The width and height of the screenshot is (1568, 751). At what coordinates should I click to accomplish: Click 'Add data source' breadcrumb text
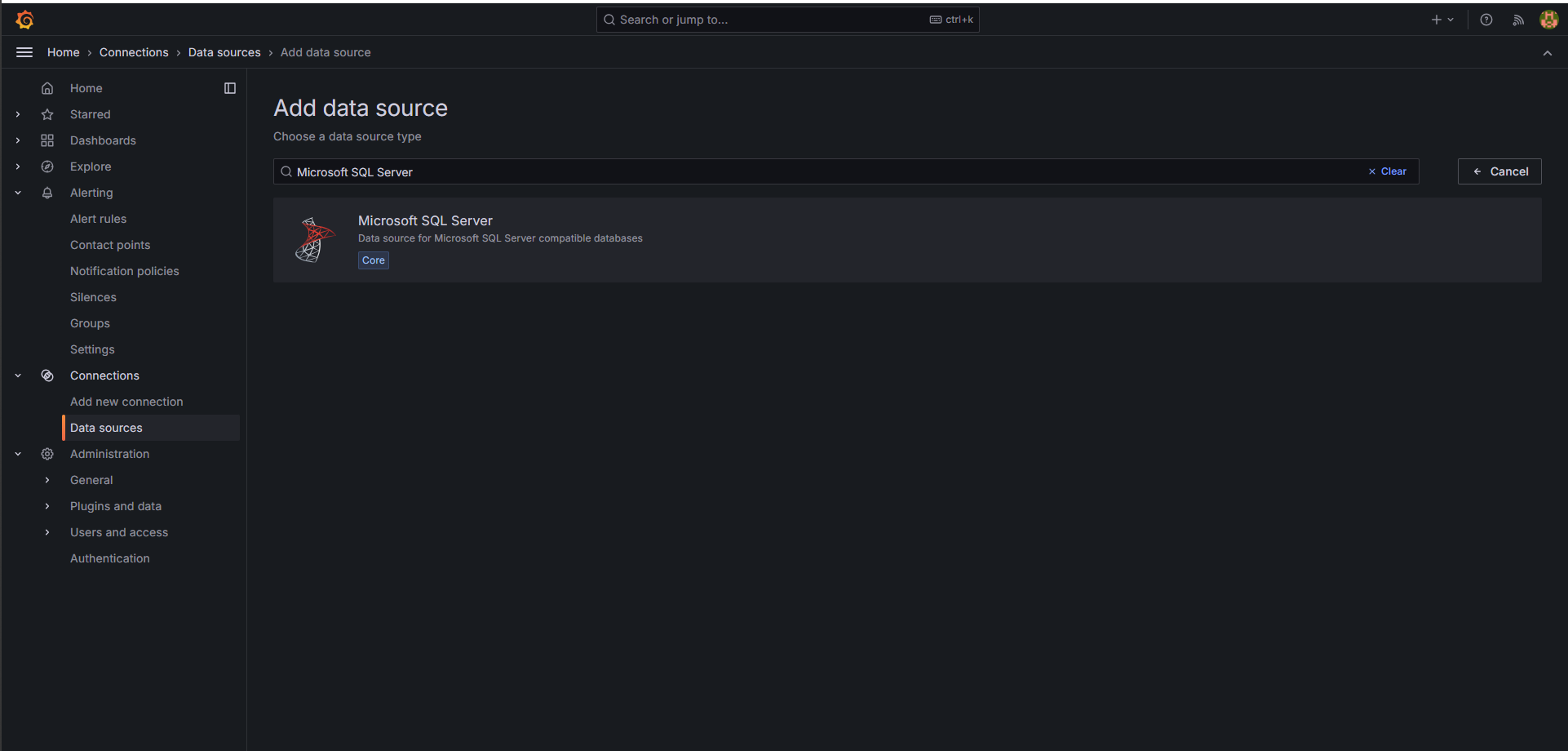326,52
